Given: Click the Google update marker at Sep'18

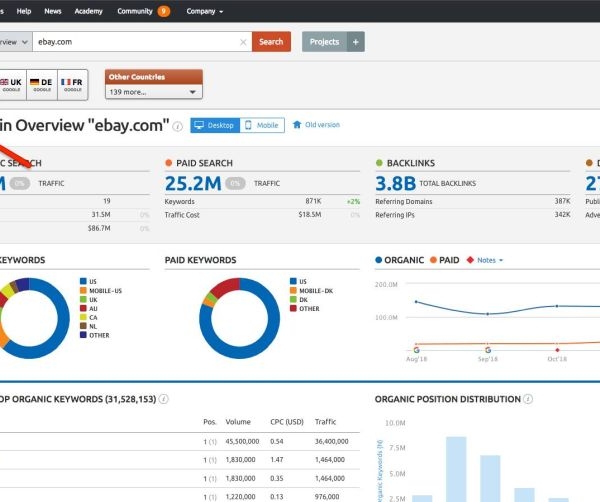Looking at the screenshot, I should [x=486, y=349].
